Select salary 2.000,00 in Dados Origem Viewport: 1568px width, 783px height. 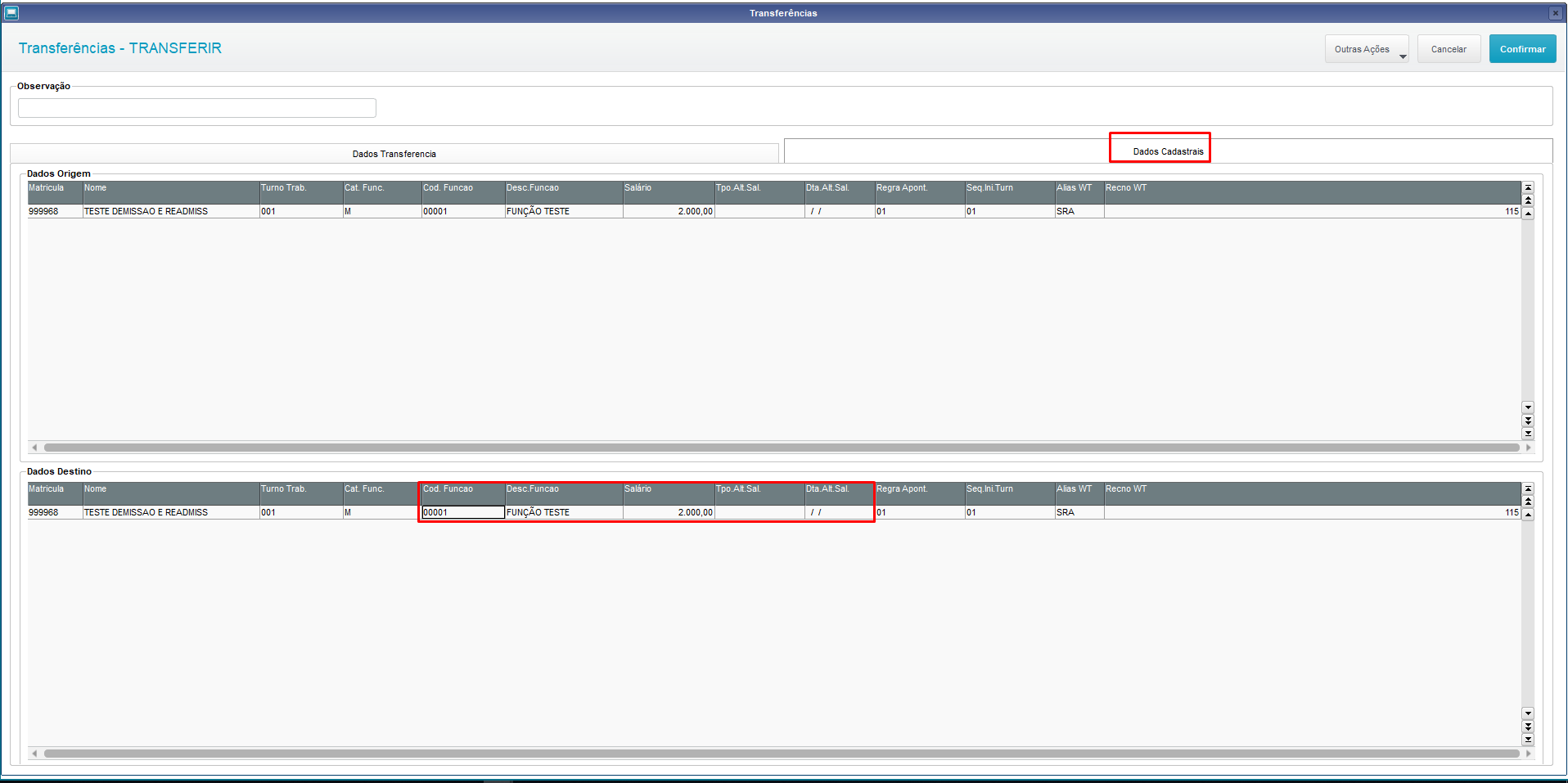(x=669, y=211)
